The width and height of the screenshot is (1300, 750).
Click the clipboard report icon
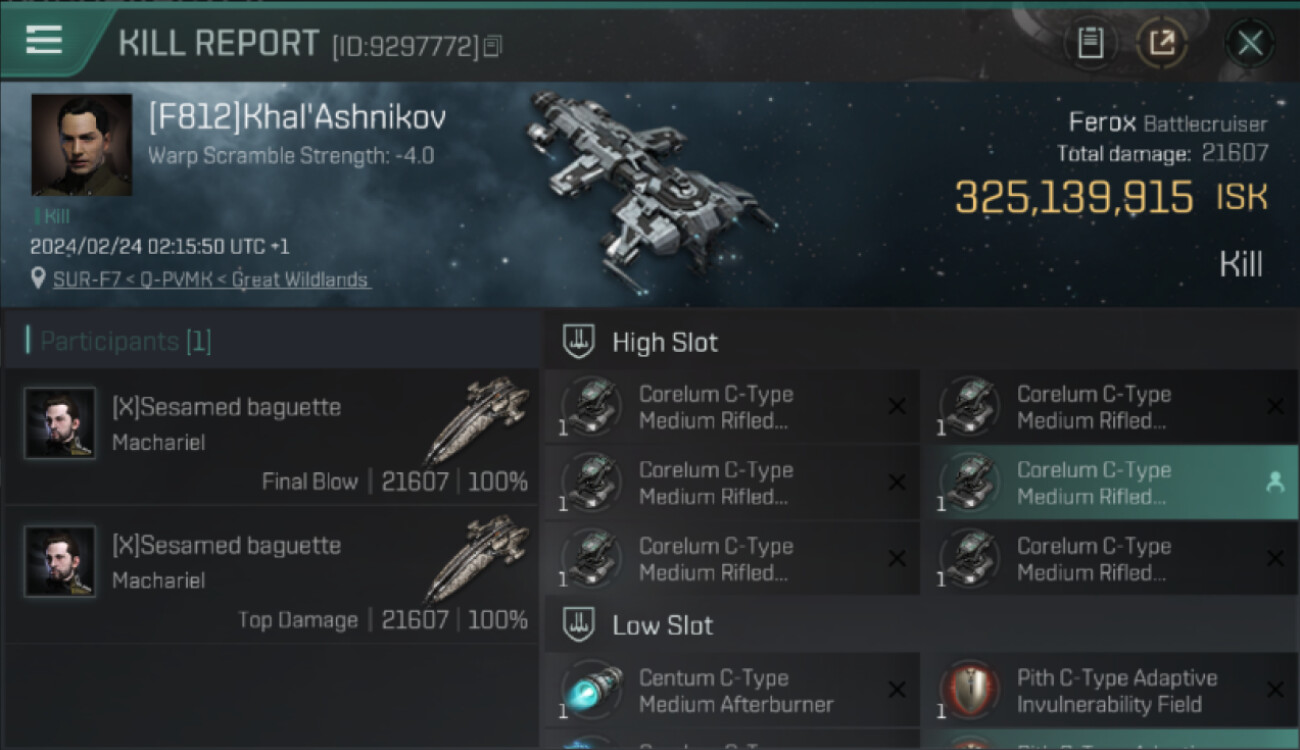pos(1090,43)
